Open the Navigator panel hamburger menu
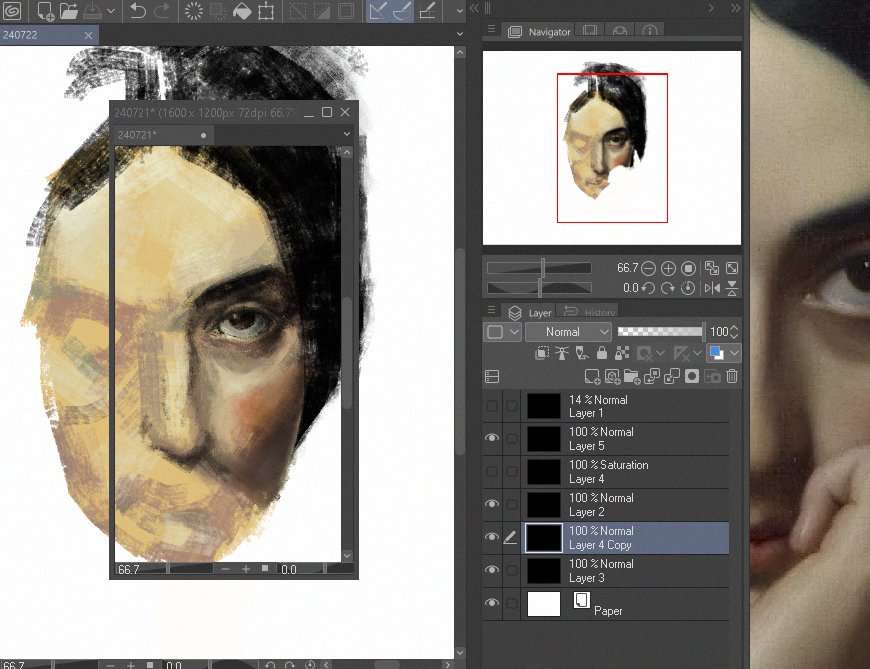This screenshot has width=870, height=669. click(x=491, y=29)
